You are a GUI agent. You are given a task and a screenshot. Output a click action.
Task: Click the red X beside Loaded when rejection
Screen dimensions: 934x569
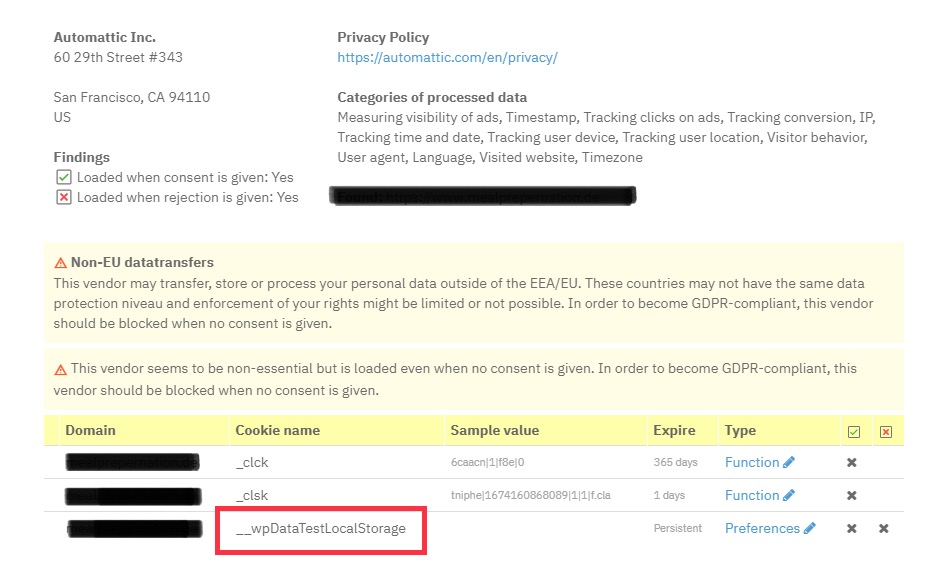pyautogui.click(x=64, y=197)
